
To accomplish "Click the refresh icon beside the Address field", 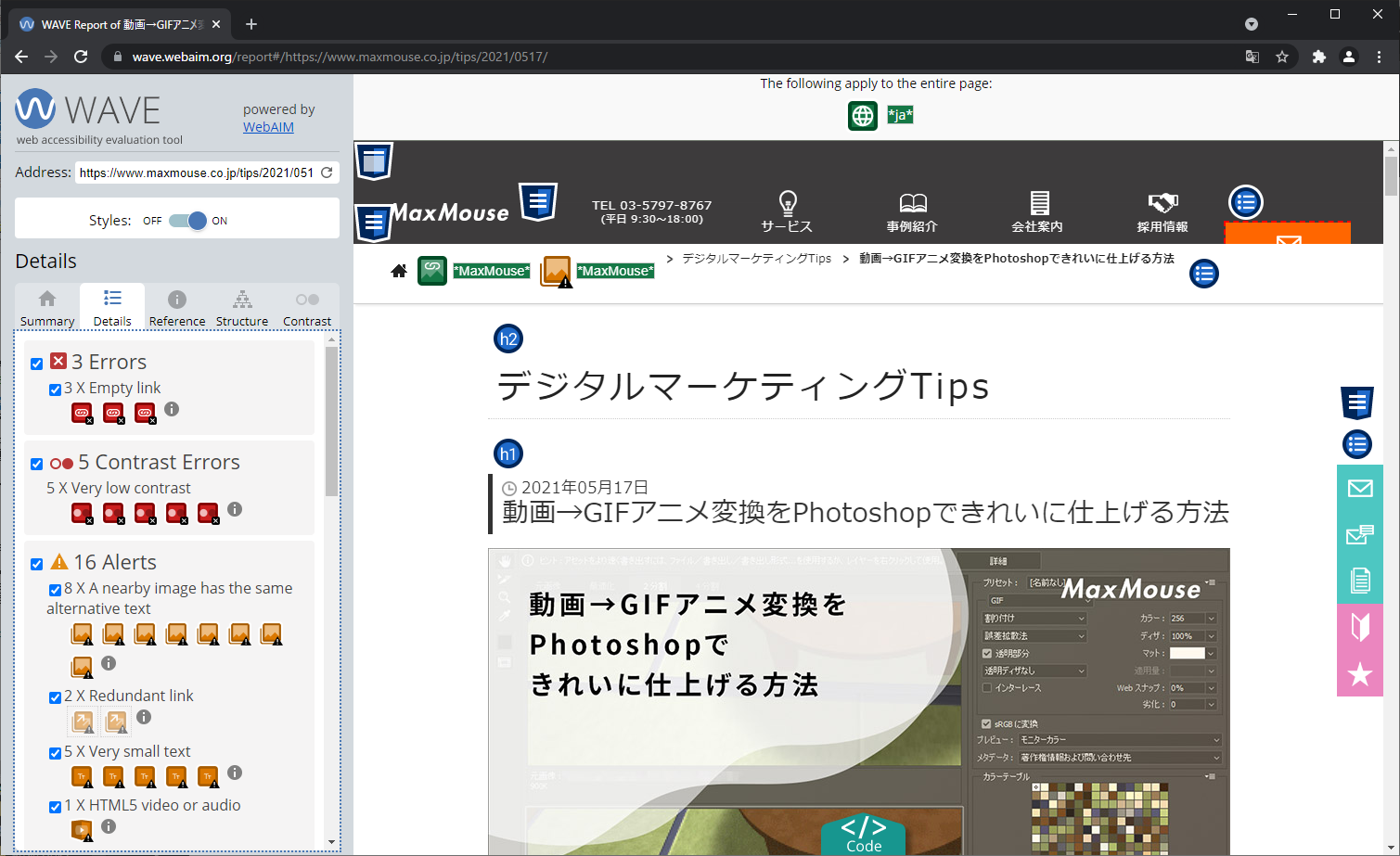I will click(327, 172).
